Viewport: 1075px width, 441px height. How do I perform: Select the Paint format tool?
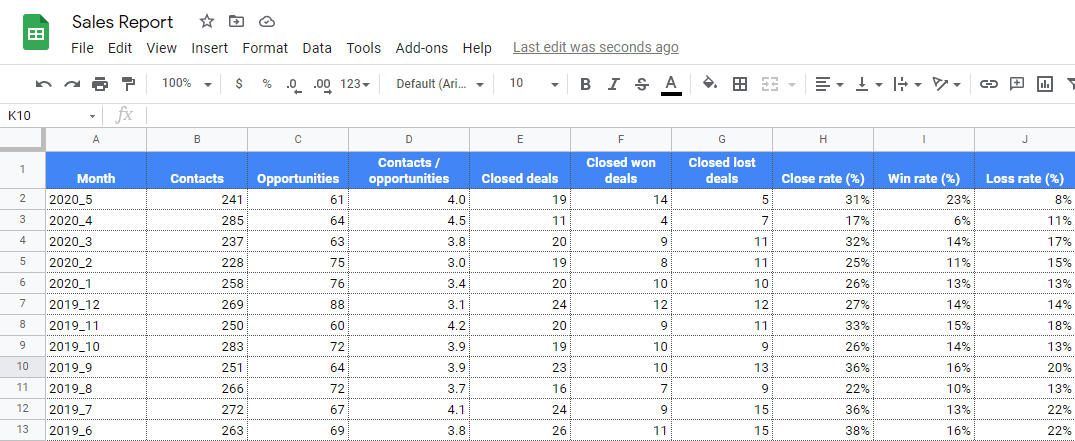pos(128,84)
